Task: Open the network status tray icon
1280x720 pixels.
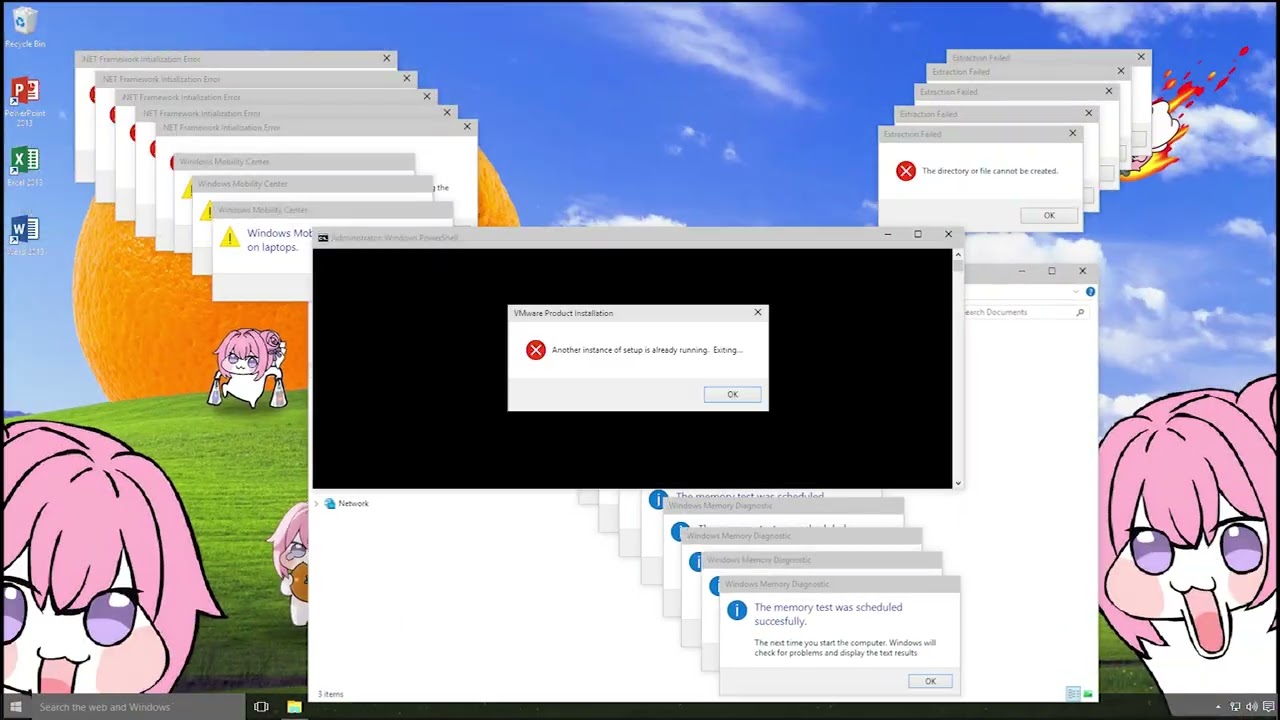Action: point(1235,707)
